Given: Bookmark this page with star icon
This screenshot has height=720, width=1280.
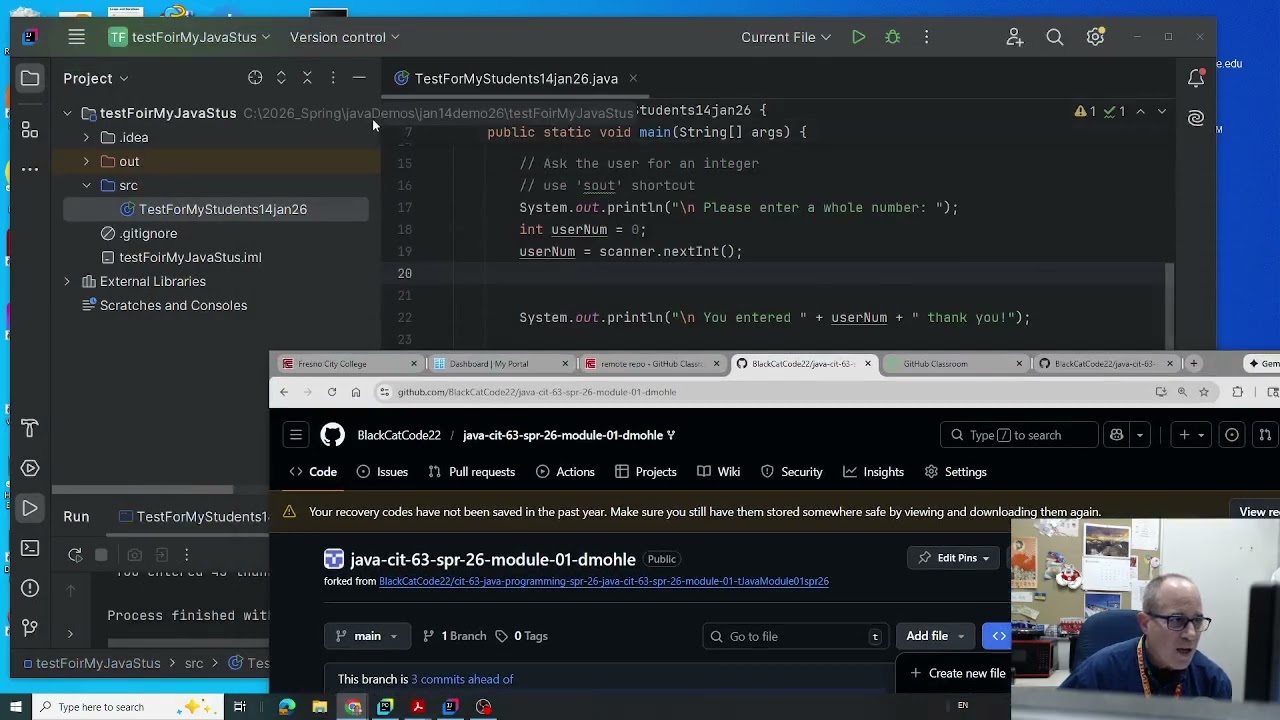Looking at the screenshot, I should [1204, 392].
